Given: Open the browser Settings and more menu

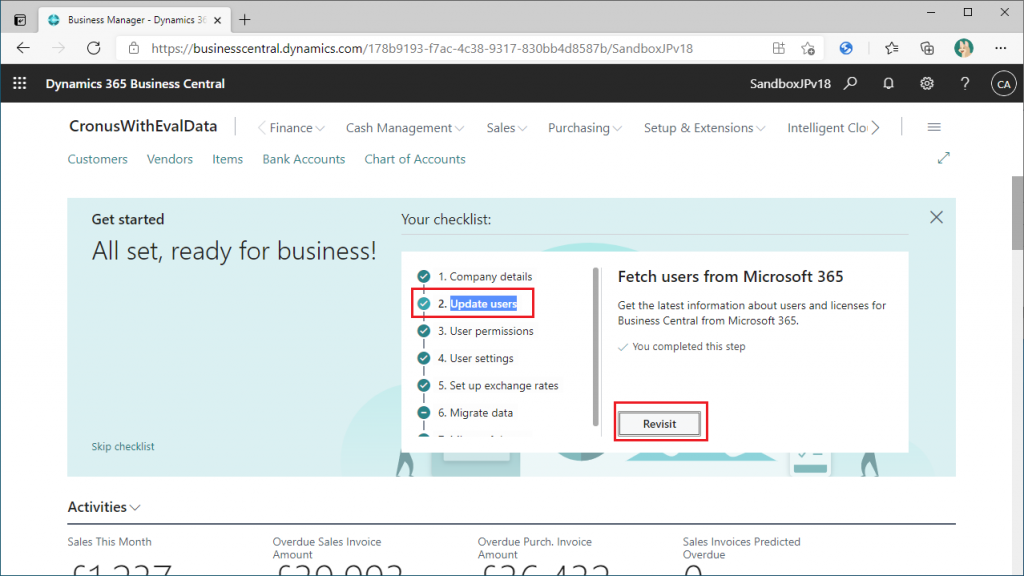Looking at the screenshot, I should (x=1000, y=48).
